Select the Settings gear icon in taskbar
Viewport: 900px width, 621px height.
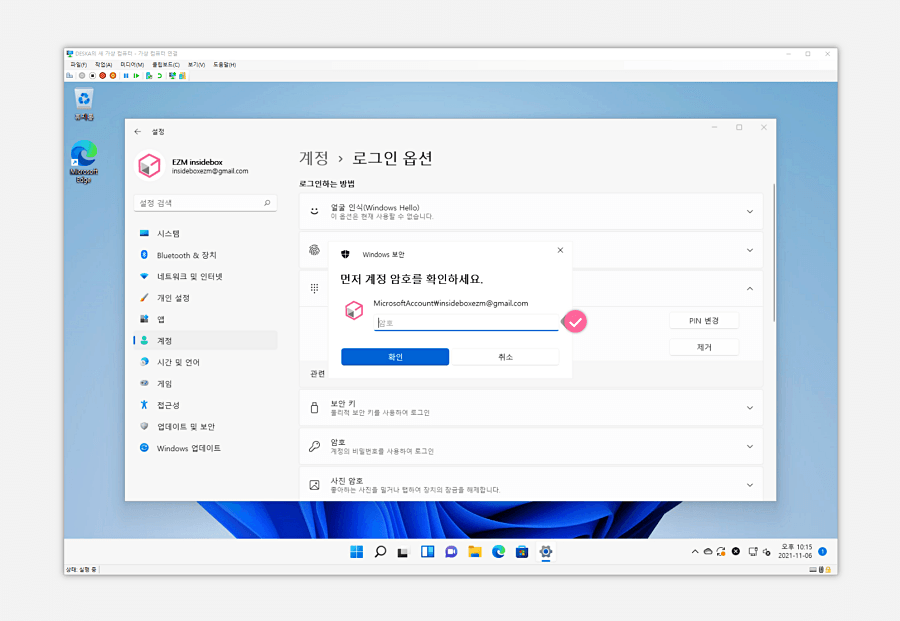click(x=545, y=552)
